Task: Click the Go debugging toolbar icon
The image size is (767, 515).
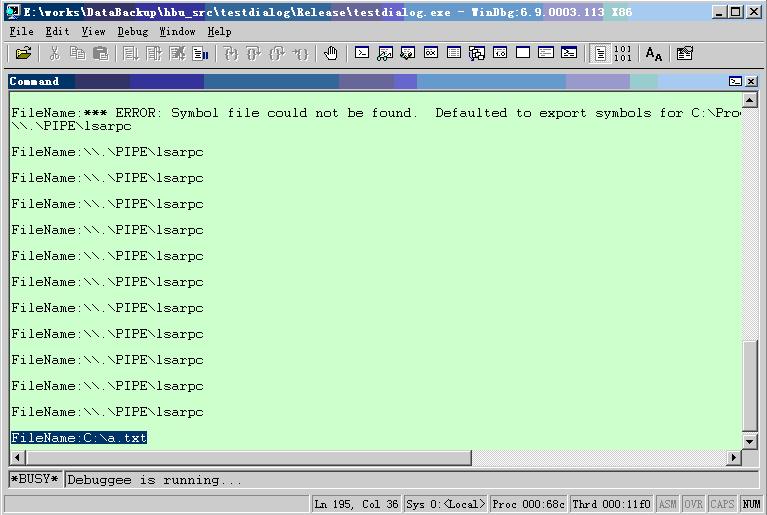Action: click(x=131, y=53)
